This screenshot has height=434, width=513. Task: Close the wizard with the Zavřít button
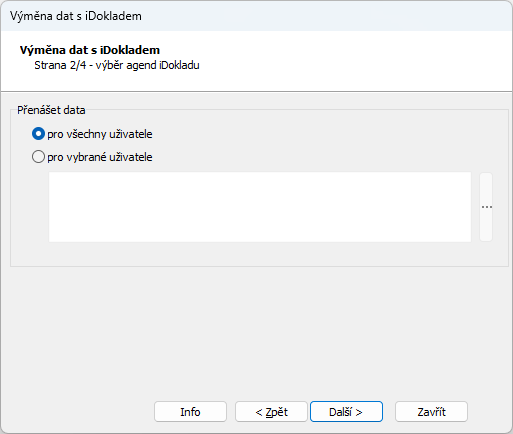(431, 412)
